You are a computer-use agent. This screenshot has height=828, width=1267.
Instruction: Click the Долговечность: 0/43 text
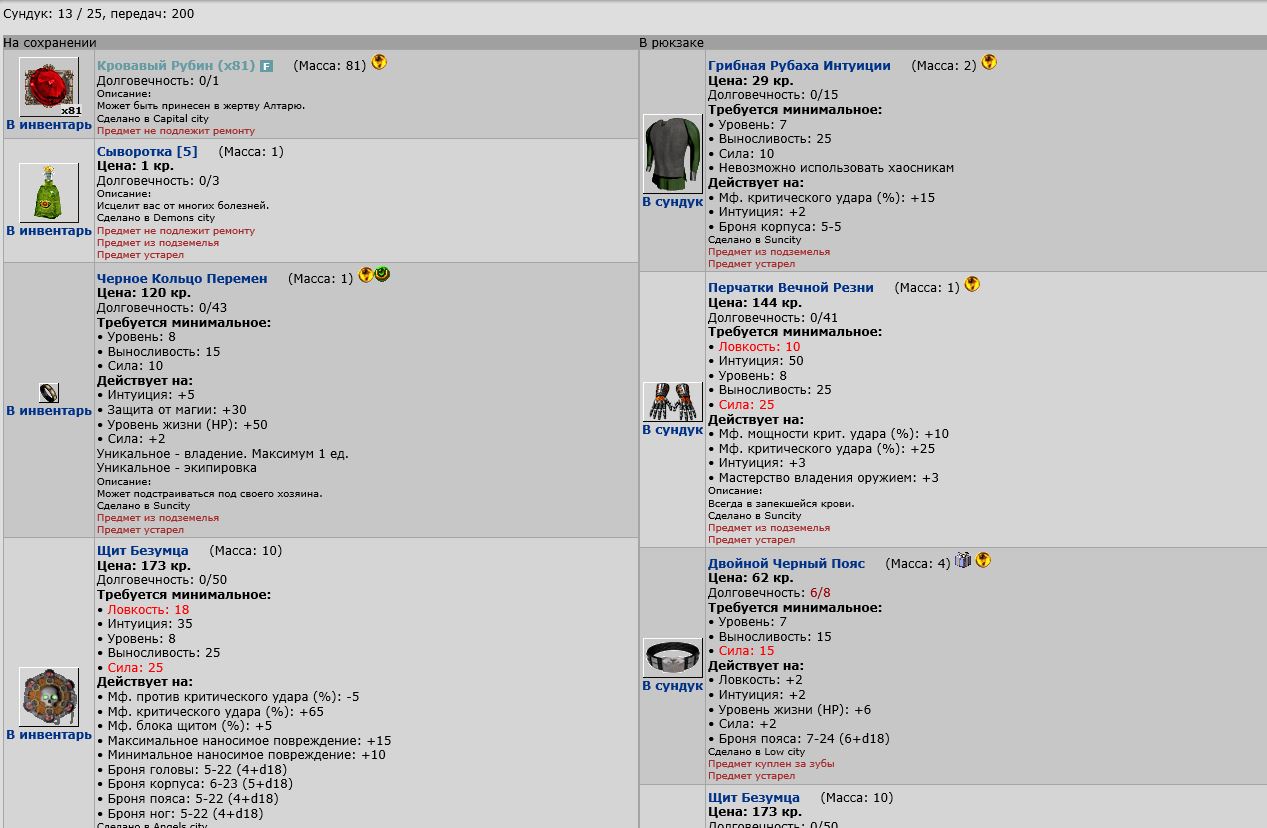[x=162, y=308]
